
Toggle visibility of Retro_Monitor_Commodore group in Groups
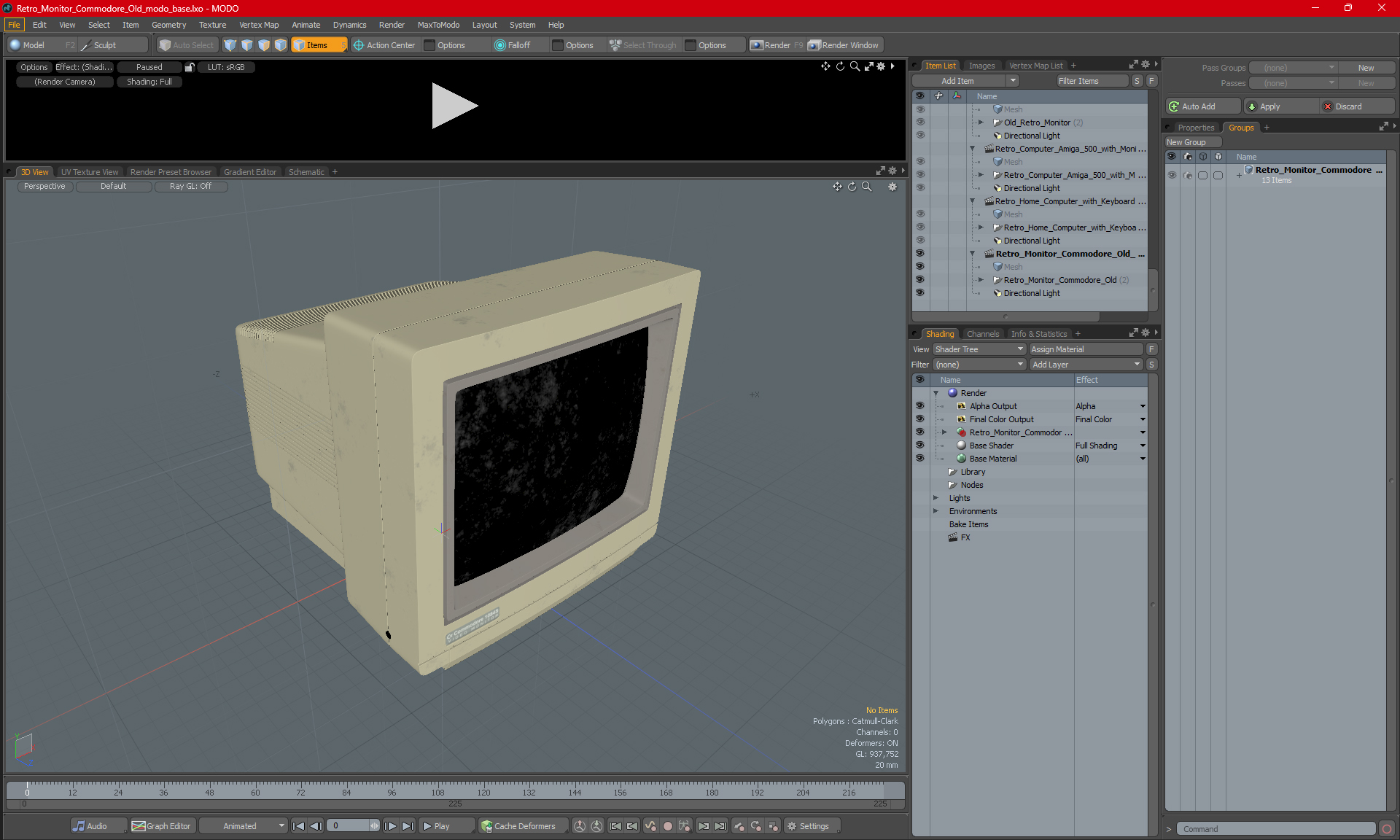1172,175
